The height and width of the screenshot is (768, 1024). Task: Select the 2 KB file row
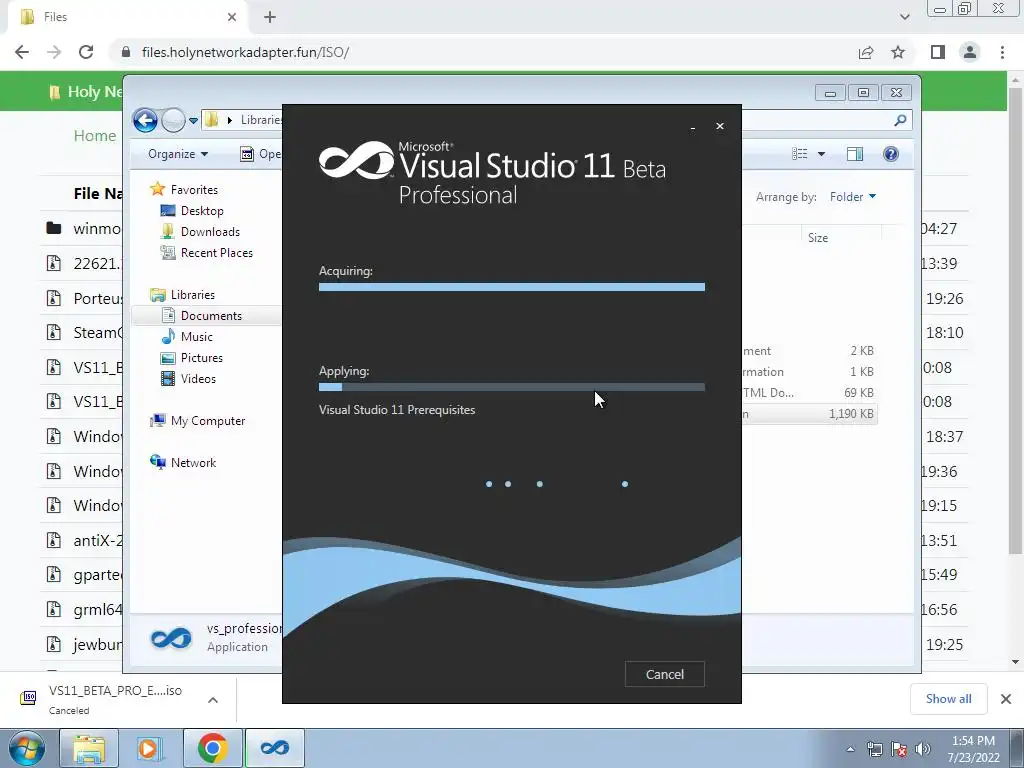tap(810, 351)
